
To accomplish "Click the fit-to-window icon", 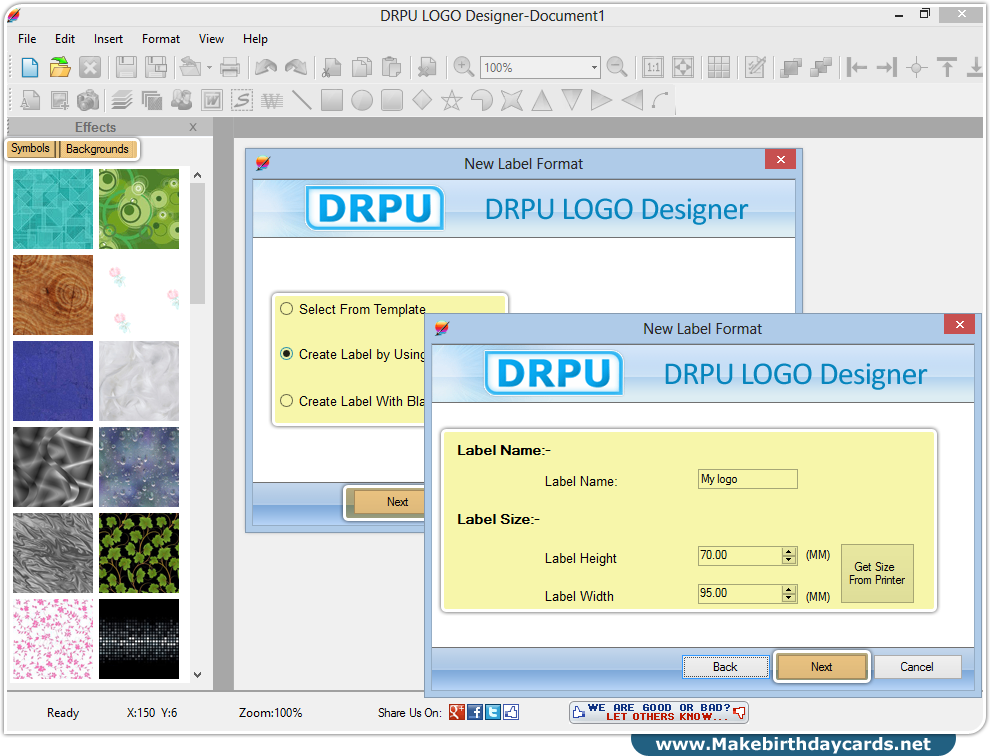I will coord(683,67).
